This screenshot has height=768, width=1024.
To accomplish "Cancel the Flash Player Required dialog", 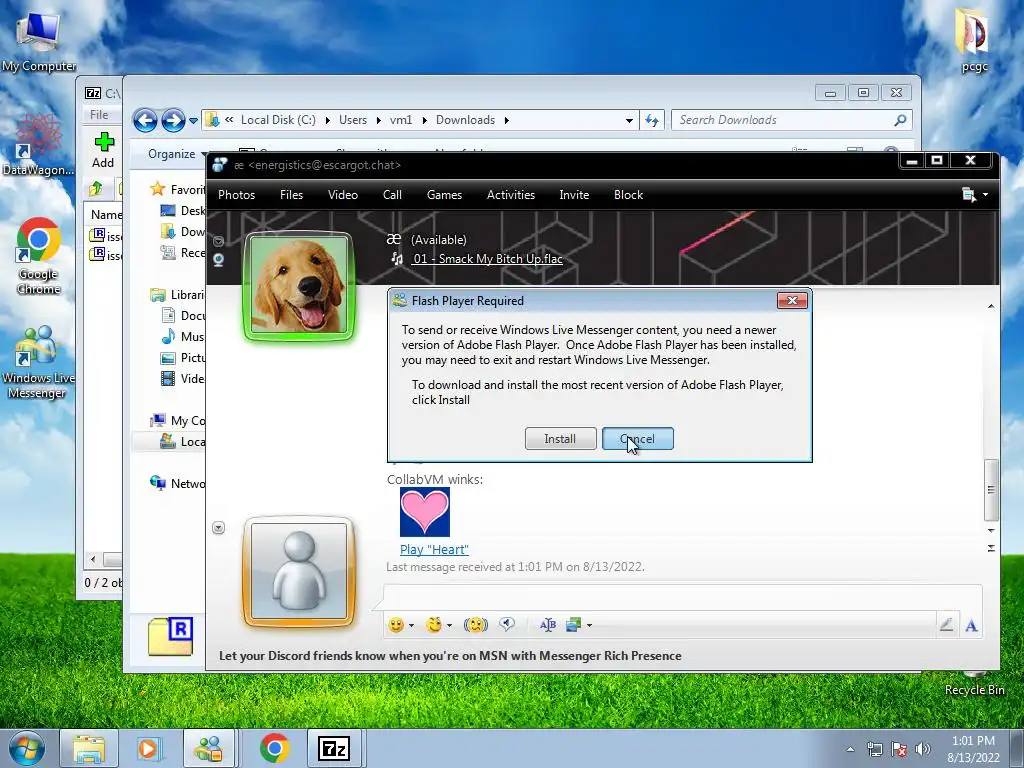I will tap(637, 439).
